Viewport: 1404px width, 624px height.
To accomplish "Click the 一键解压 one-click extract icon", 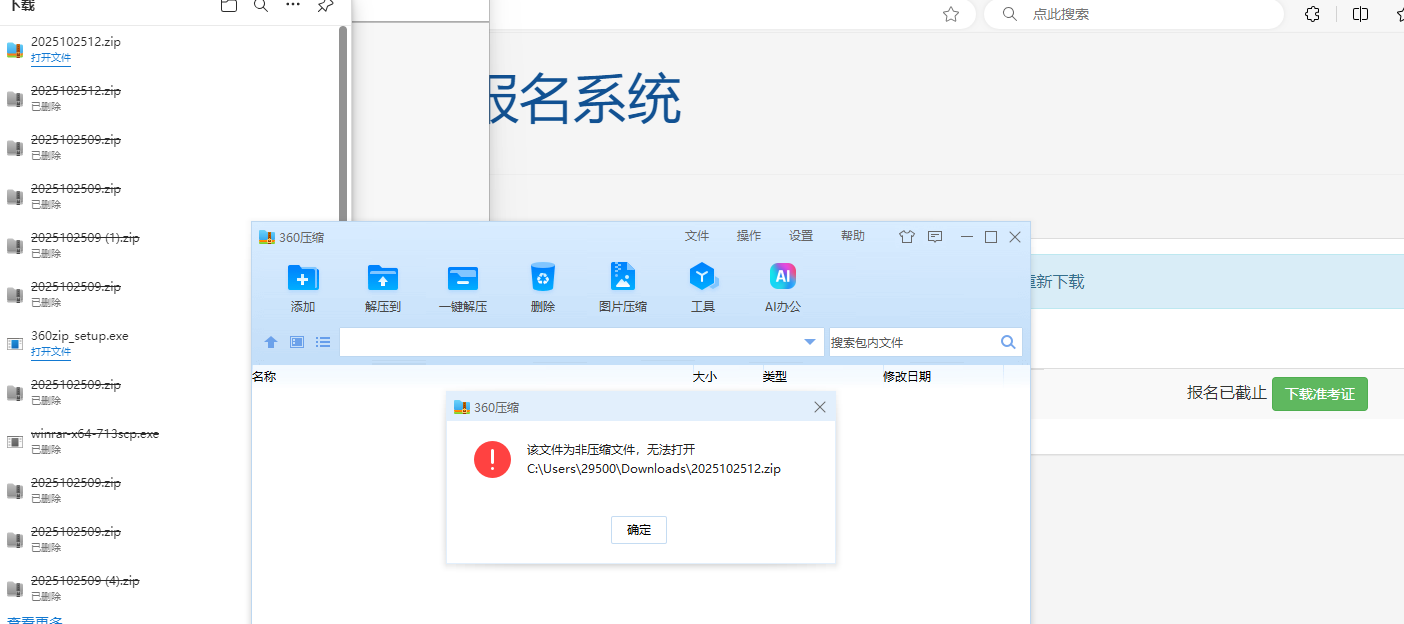I will [x=462, y=278].
